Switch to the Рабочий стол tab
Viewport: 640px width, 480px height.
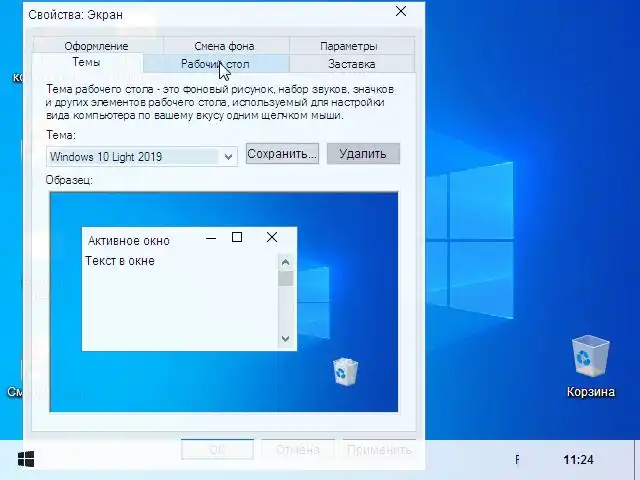(x=215, y=64)
